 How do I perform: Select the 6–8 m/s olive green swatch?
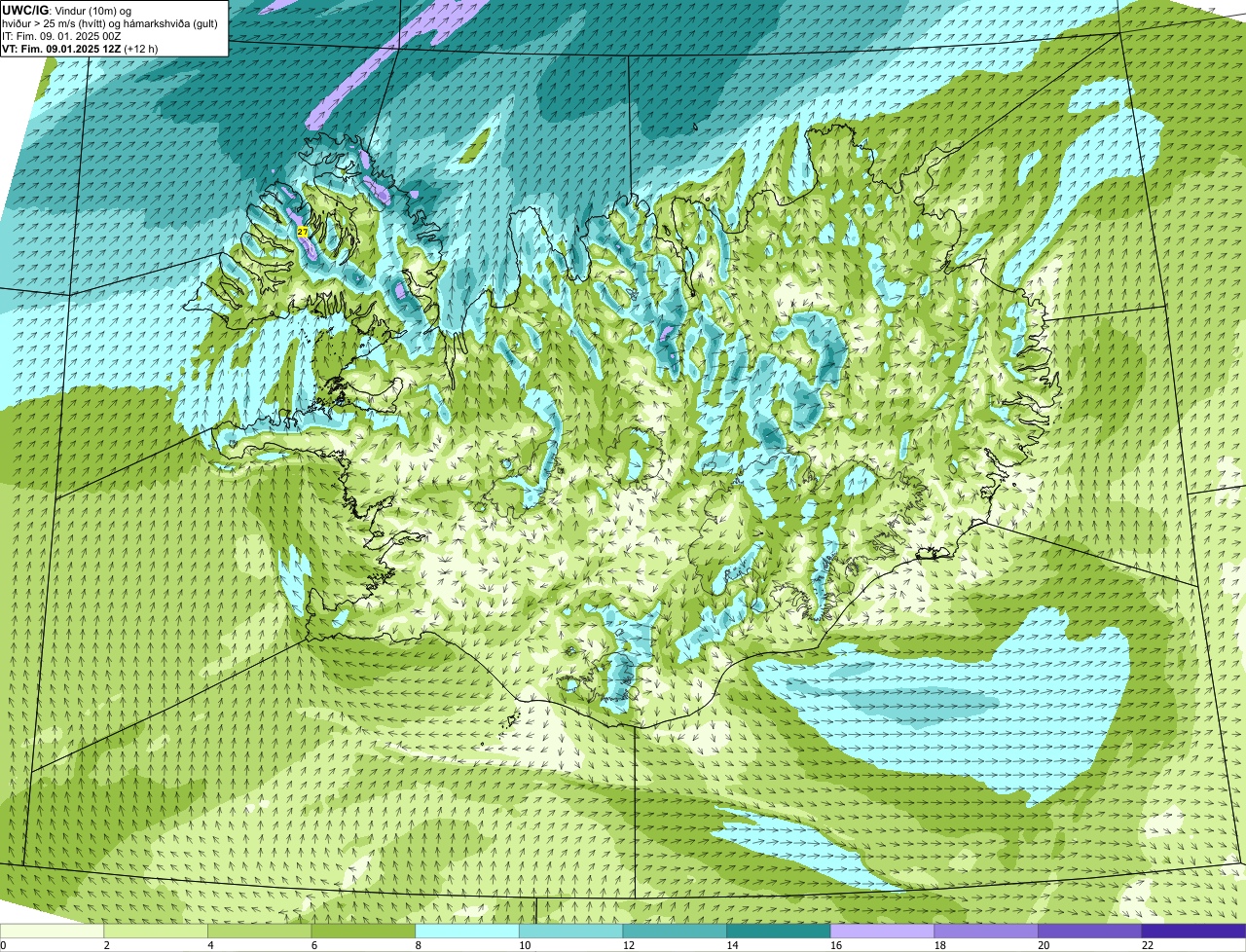pyautogui.click(x=363, y=931)
